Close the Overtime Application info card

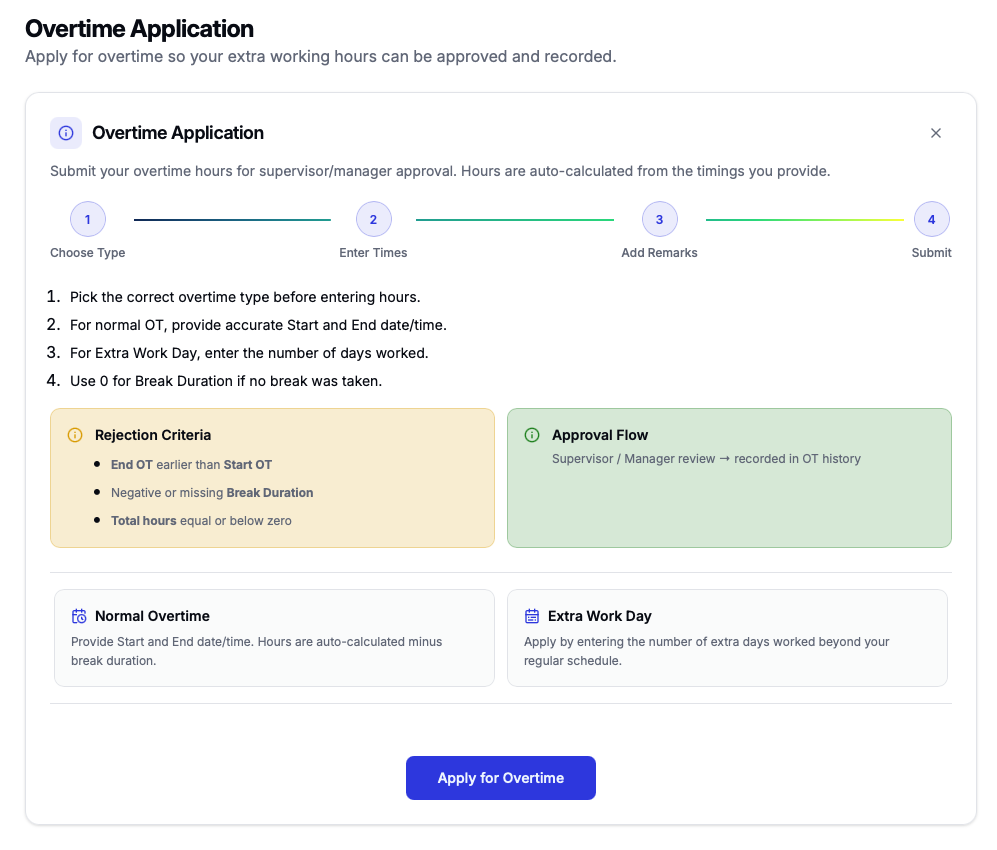tap(935, 133)
